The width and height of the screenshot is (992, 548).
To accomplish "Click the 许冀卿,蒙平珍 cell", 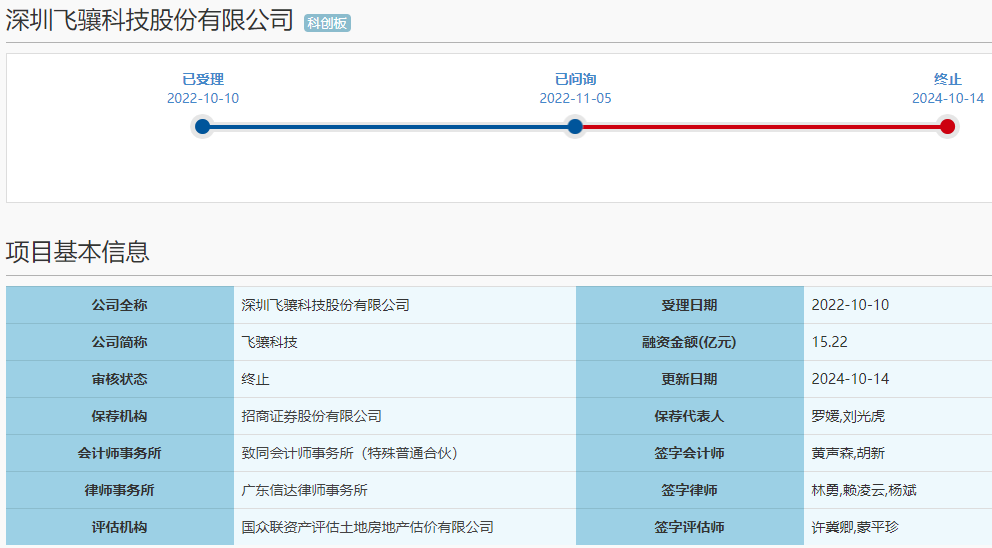I will click(898, 527).
